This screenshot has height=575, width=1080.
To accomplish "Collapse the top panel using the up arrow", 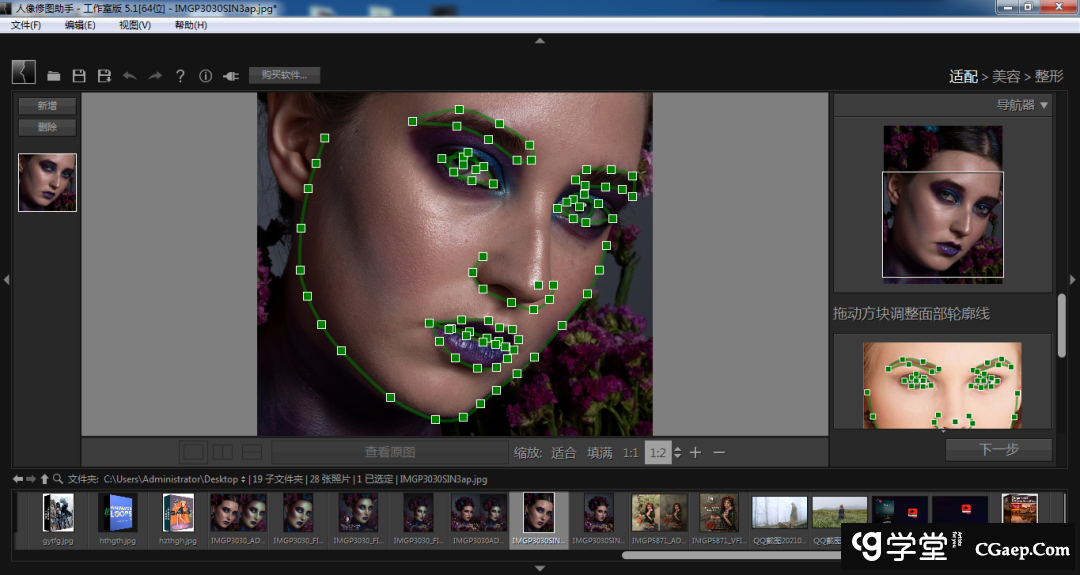I will [x=540, y=41].
